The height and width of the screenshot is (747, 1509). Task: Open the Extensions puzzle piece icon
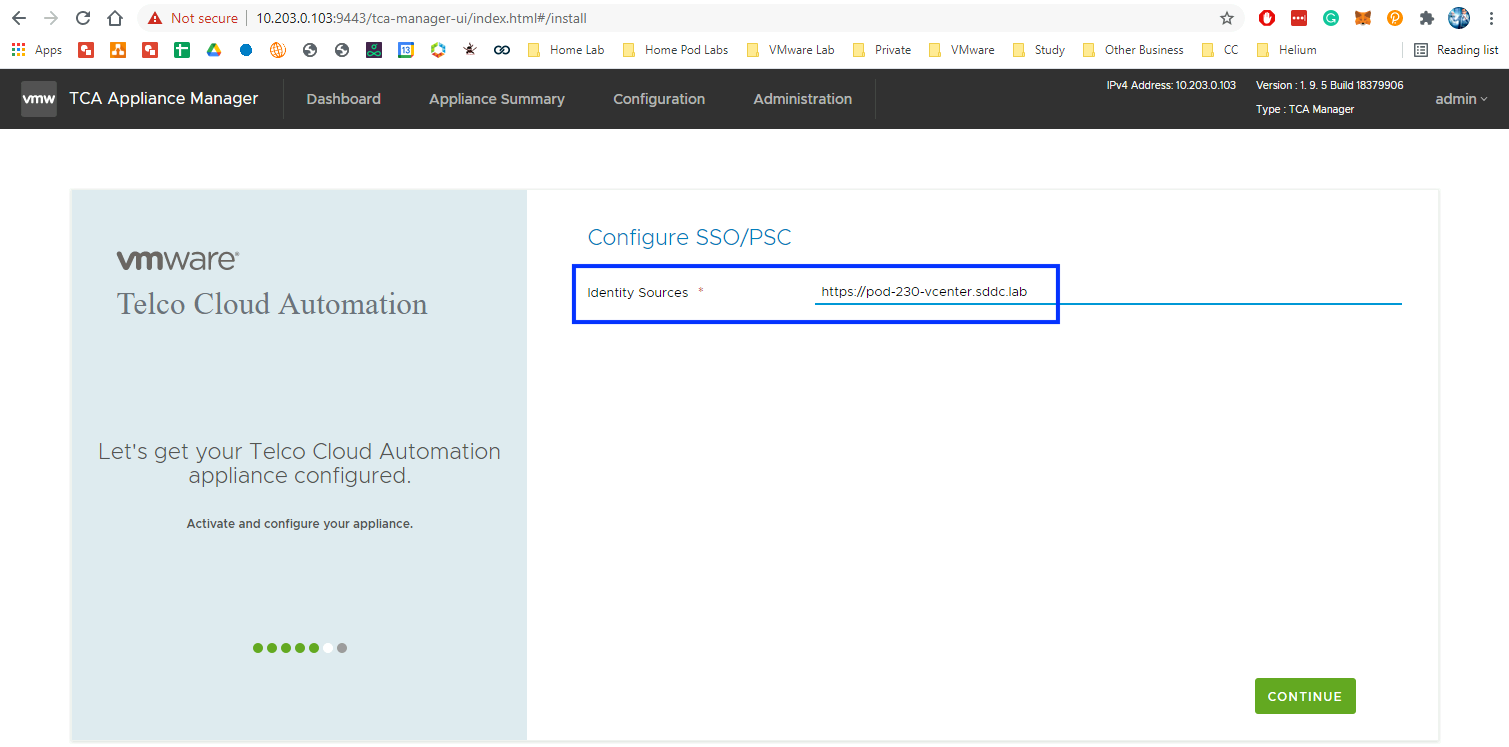click(1427, 18)
